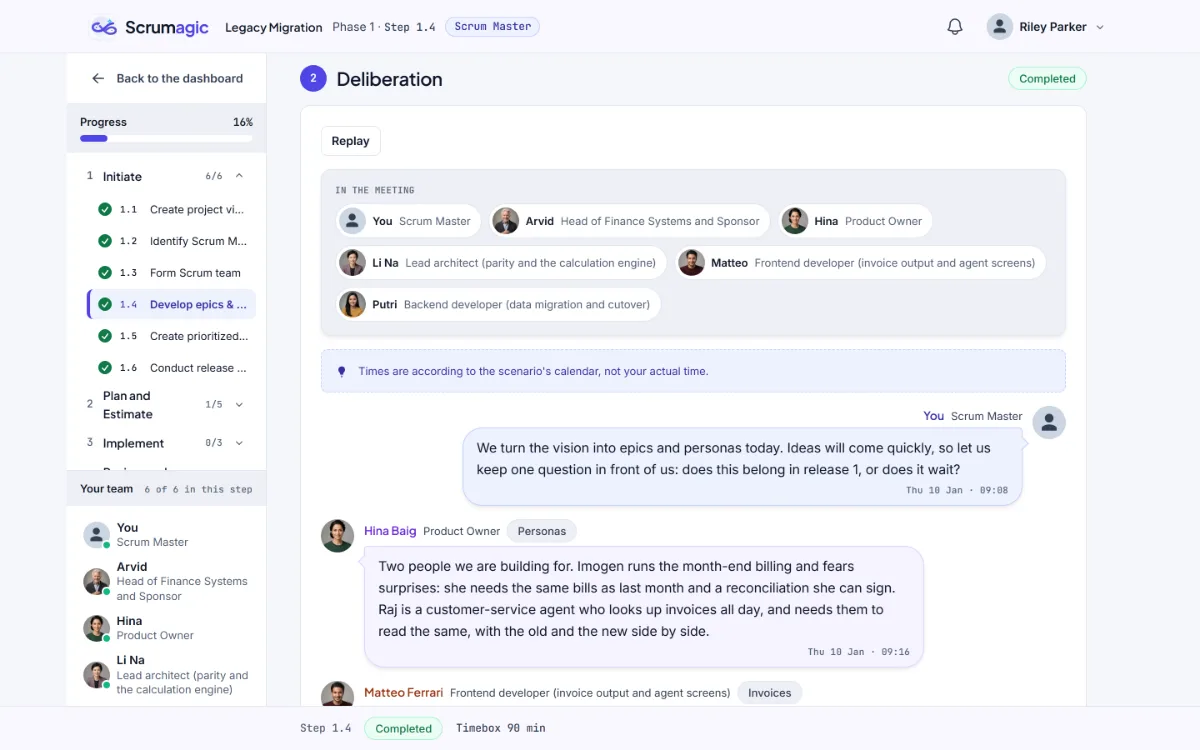The width and height of the screenshot is (1200, 750).
Task: Click the Scrum Master role badge in header
Action: pyautogui.click(x=493, y=27)
